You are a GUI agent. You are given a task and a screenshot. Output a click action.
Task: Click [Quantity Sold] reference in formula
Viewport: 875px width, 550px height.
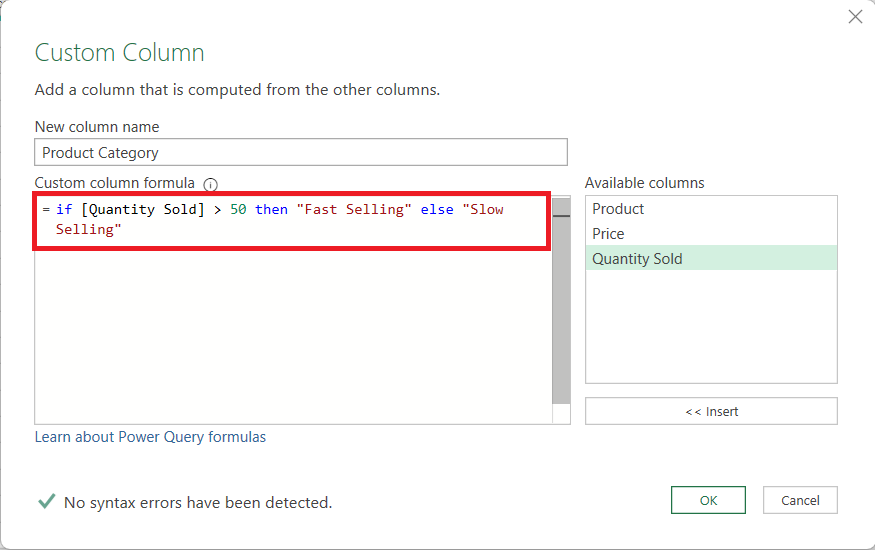[143, 209]
